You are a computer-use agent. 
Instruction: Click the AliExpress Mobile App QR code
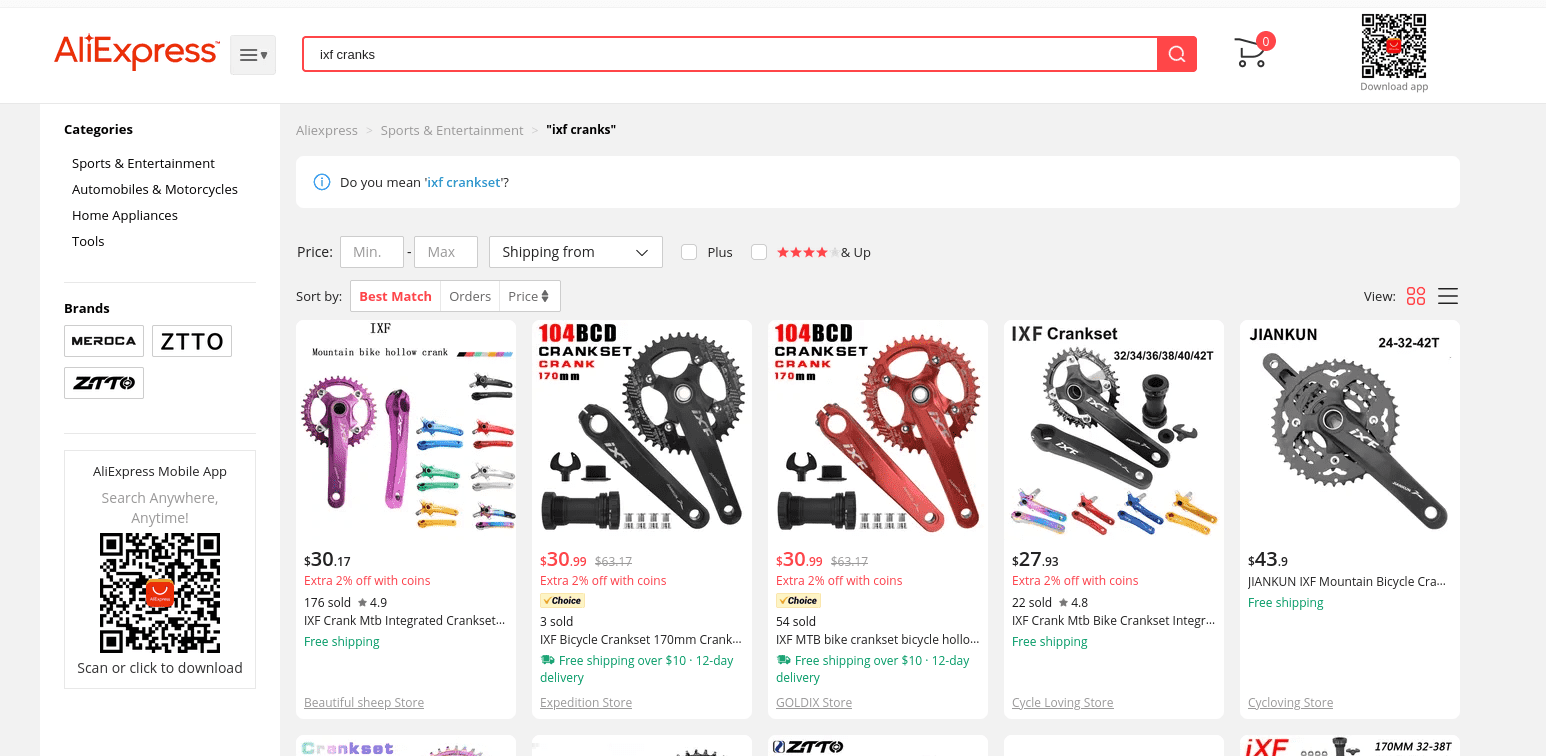(x=160, y=593)
